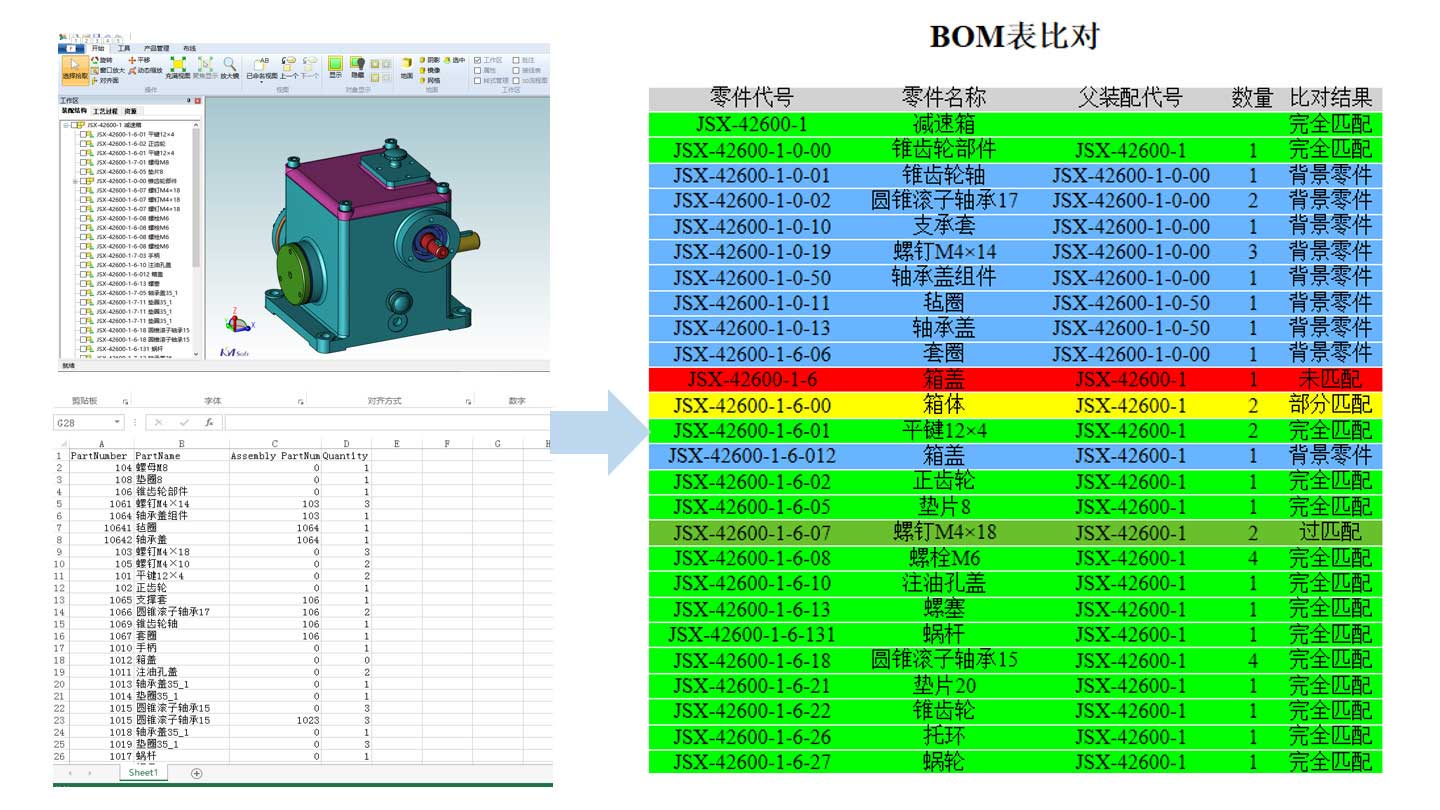
Task: Click the 充满视图 fit-view icon
Action: (180, 66)
